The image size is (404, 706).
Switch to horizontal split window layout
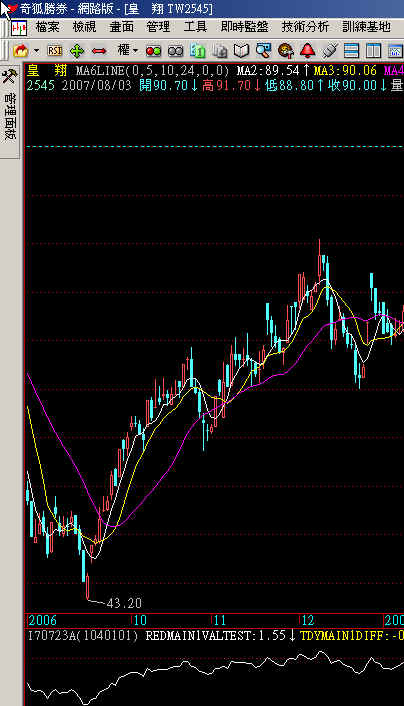(351, 51)
